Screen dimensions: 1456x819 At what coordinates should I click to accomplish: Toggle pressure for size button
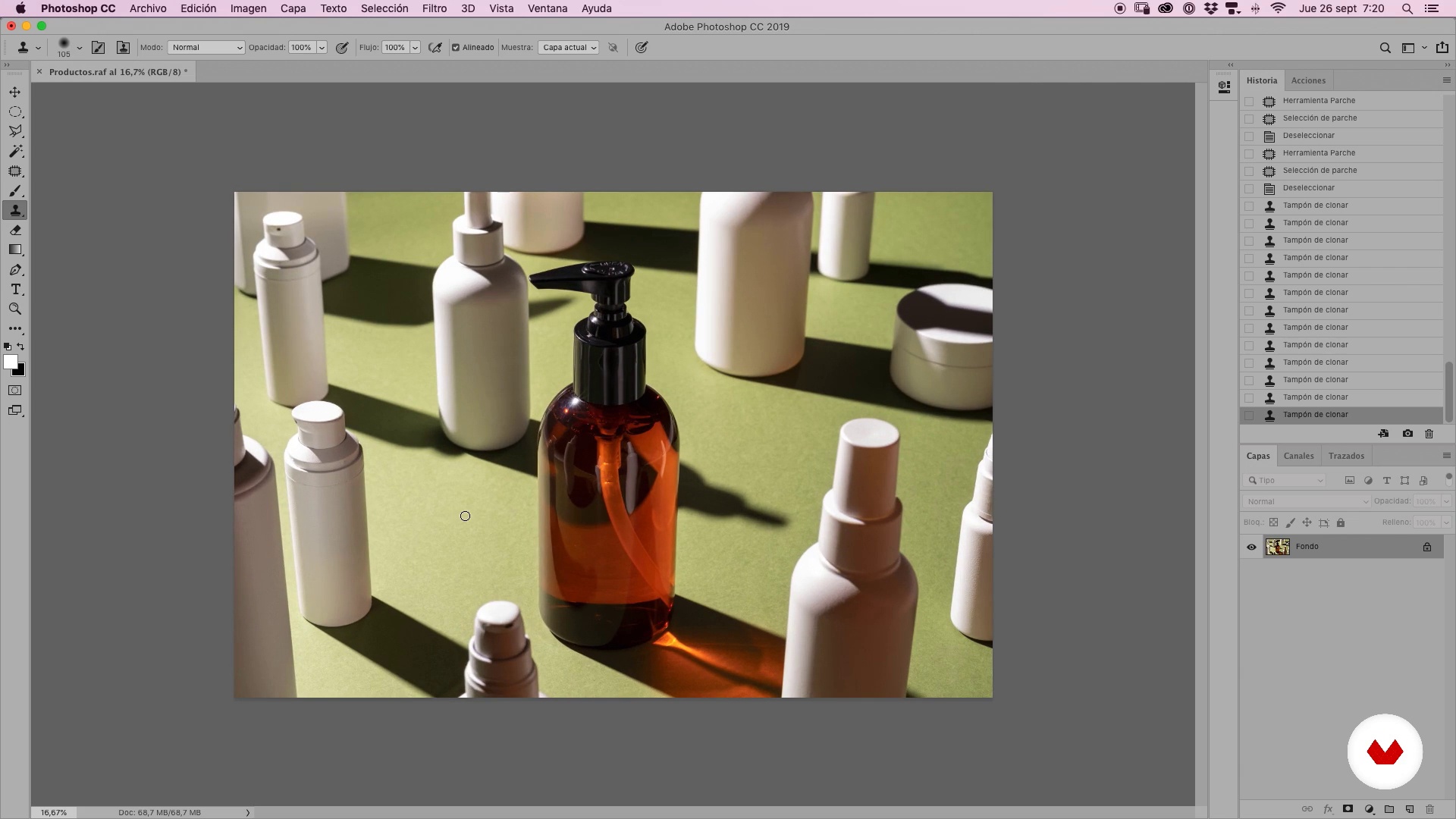click(642, 47)
